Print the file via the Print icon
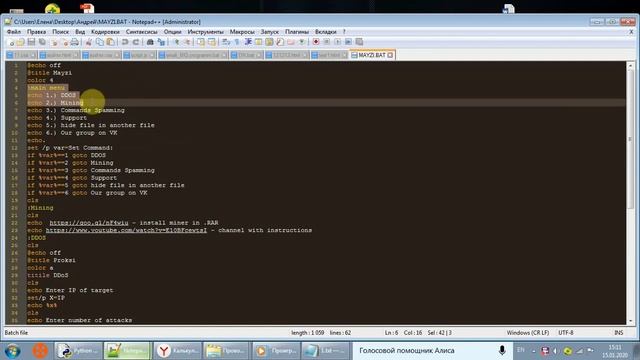 [x=75, y=42]
